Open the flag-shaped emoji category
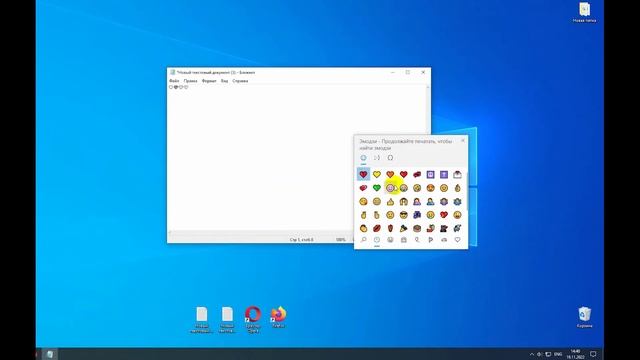Image resolution: width=640 pixels, height=360 pixels. 431,240
